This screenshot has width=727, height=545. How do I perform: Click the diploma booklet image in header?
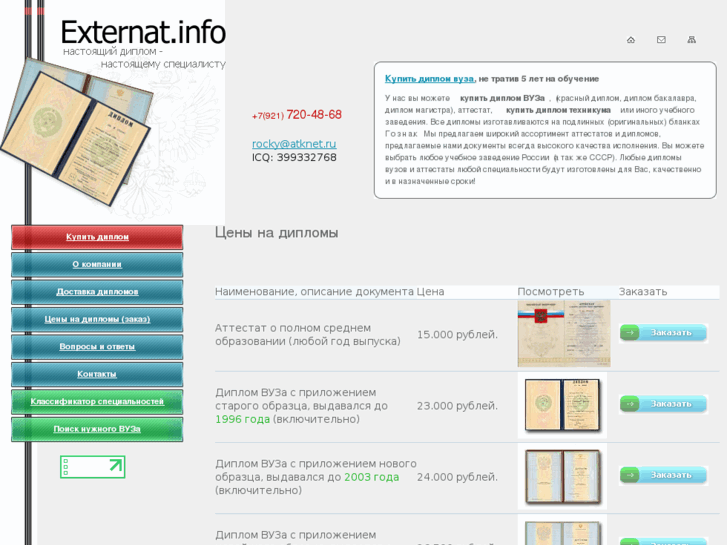77,132
